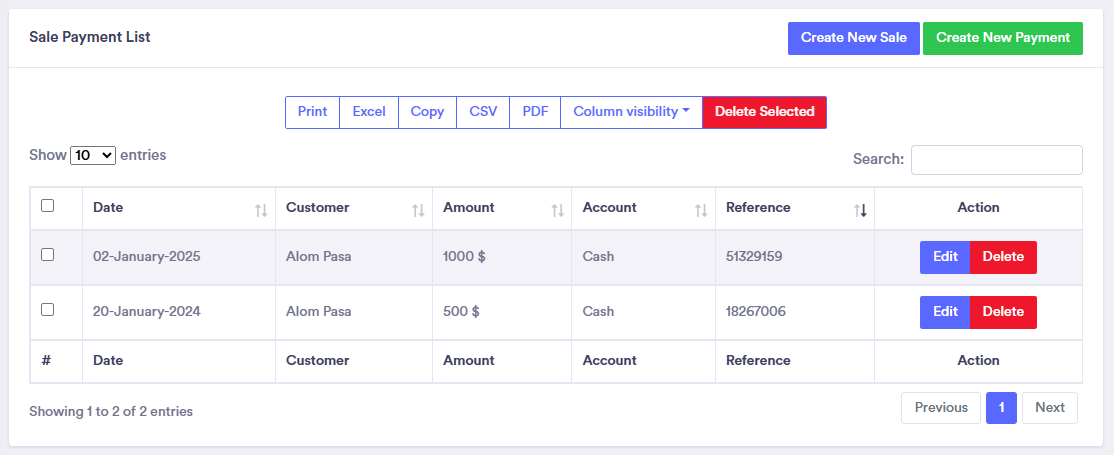The width and height of the screenshot is (1114, 455).
Task: Export the table as Excel
Action: click(369, 112)
